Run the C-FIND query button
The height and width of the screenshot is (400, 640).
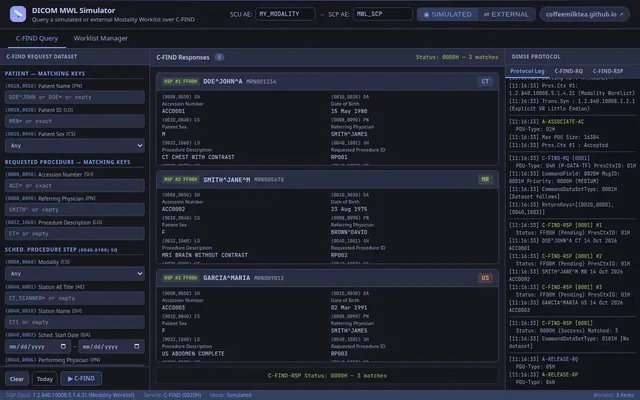[x=81, y=379]
